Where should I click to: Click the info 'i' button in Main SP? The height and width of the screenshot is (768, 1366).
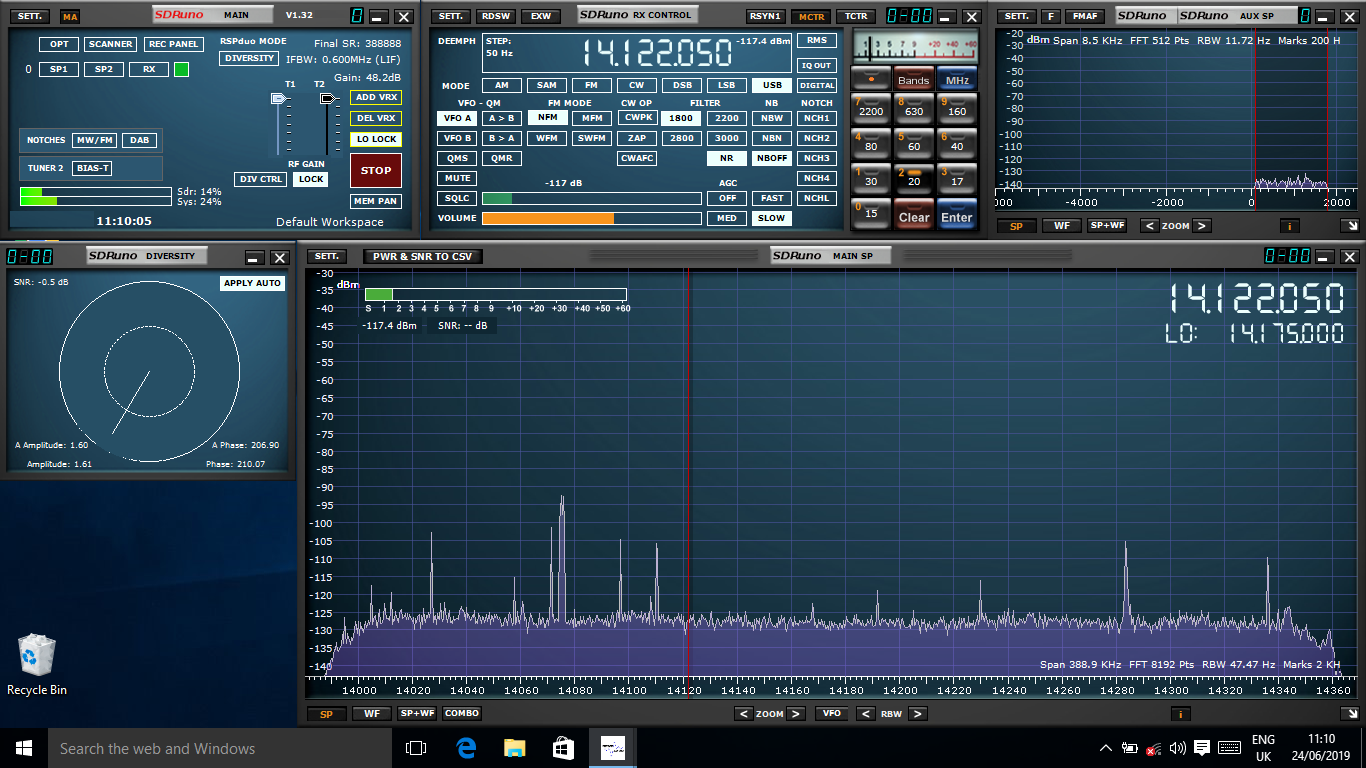[1181, 714]
